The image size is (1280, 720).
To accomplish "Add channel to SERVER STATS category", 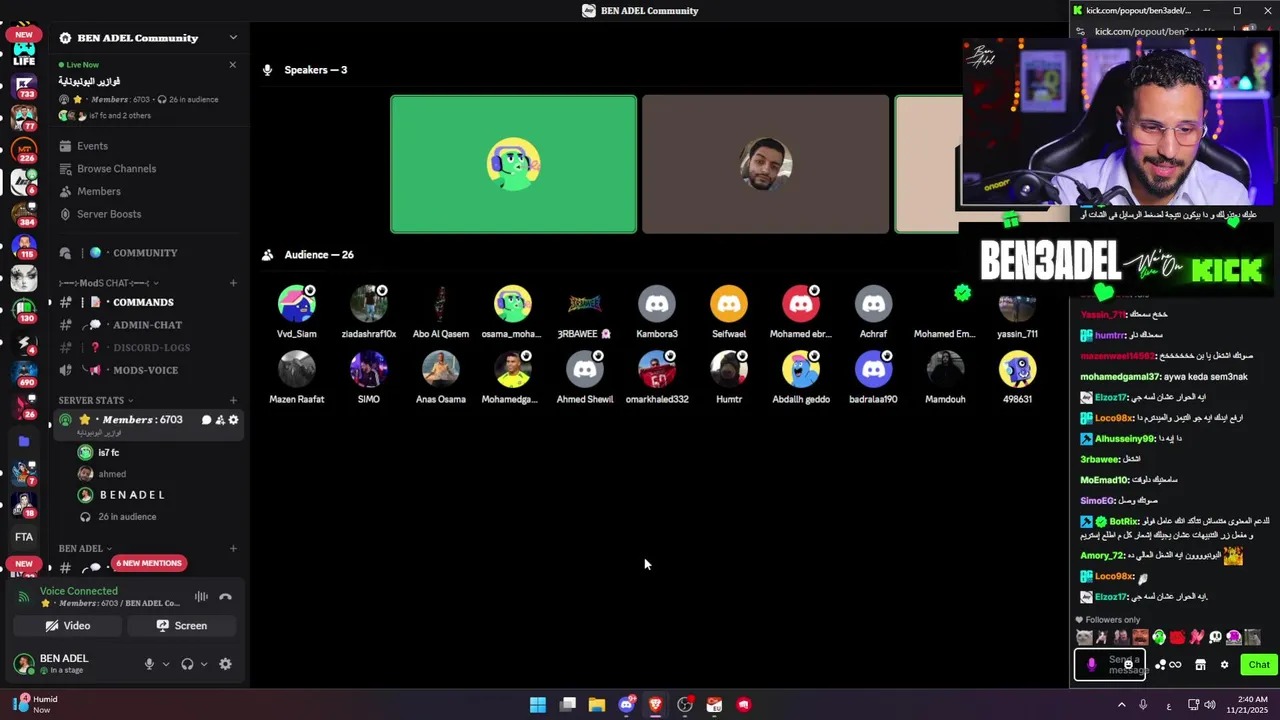I will tap(233, 401).
